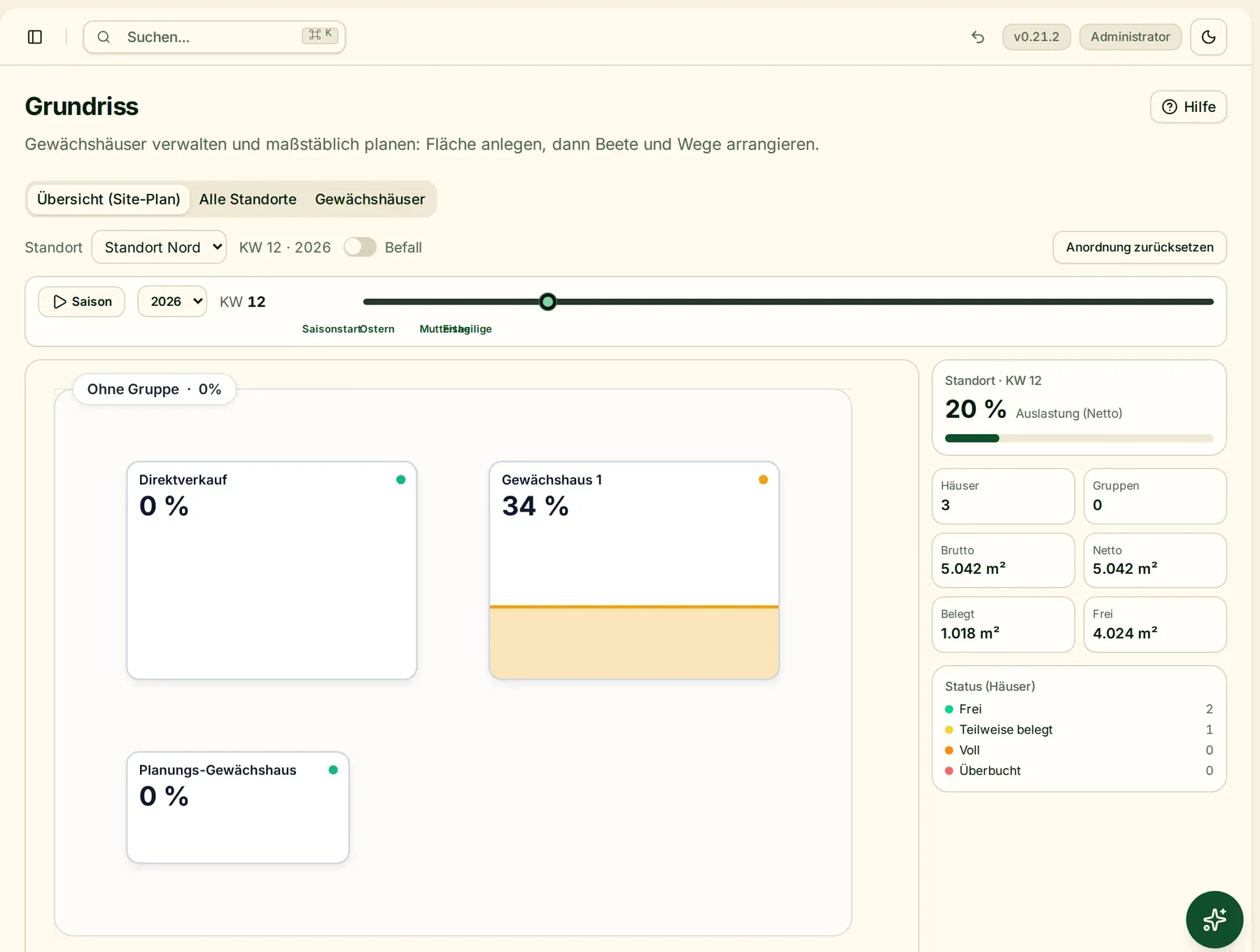Click the 34 % value on Gewächshaus 1

click(535, 506)
